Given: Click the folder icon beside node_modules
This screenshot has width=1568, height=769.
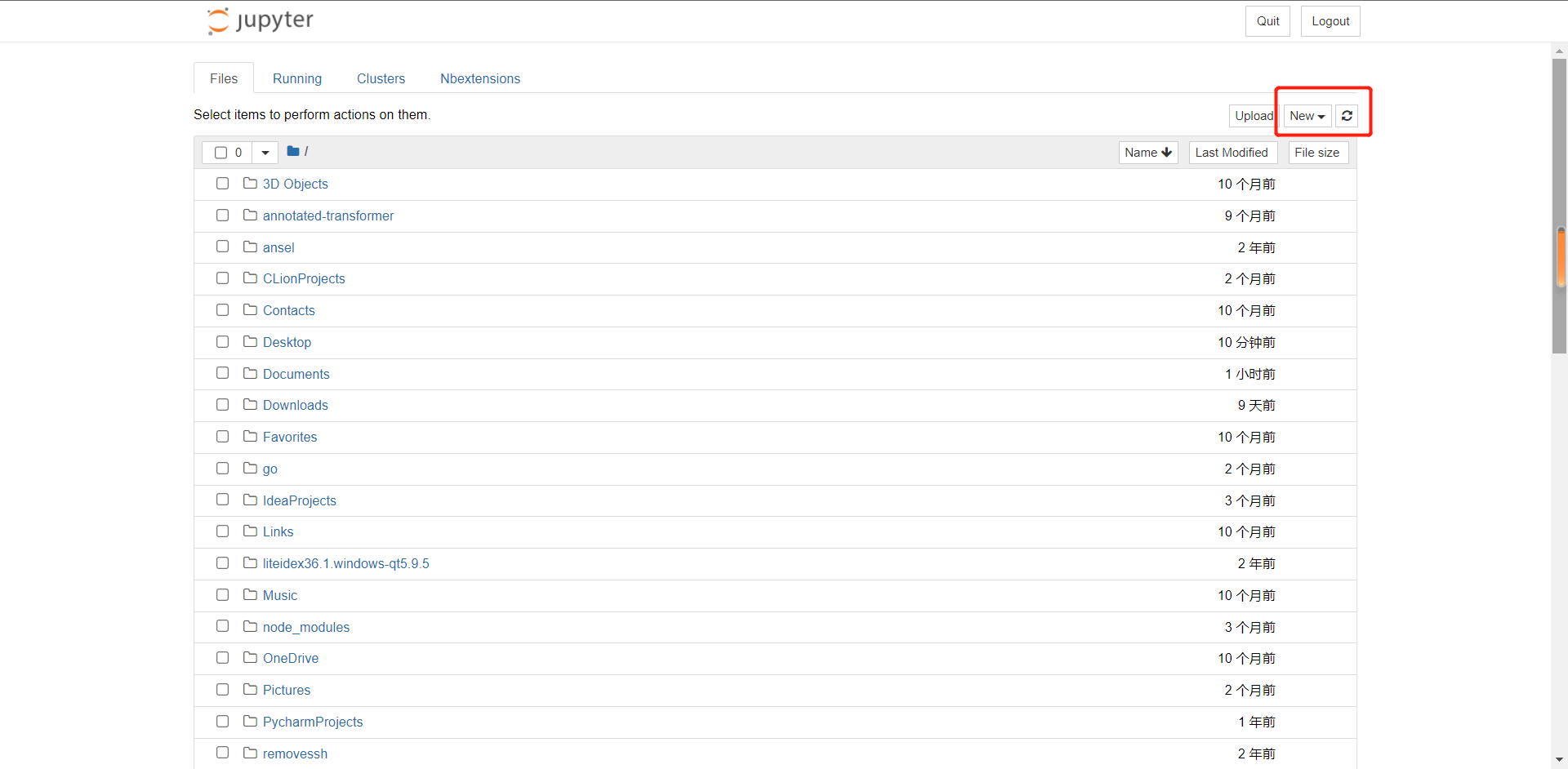Looking at the screenshot, I should (250, 626).
